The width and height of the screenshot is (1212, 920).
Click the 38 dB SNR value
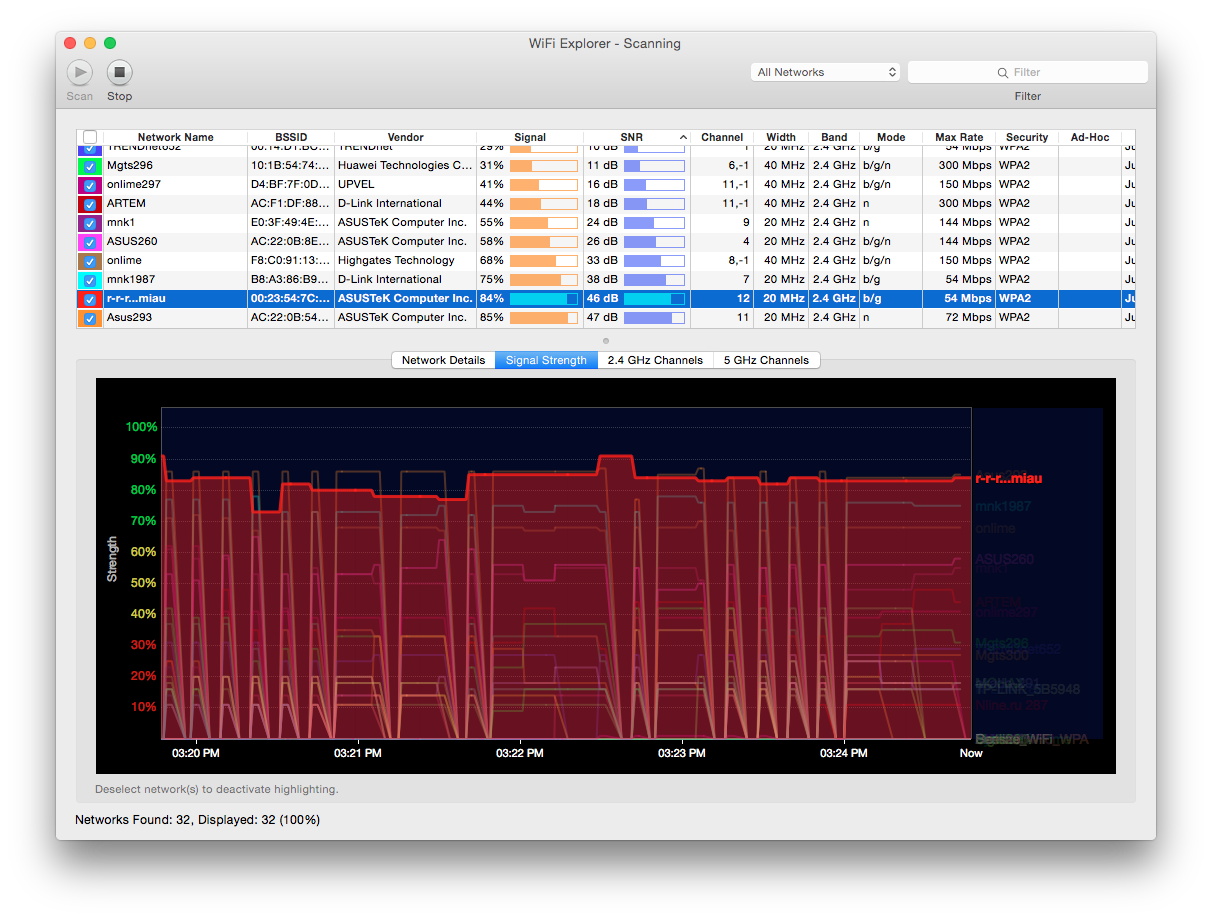pyautogui.click(x=602, y=280)
